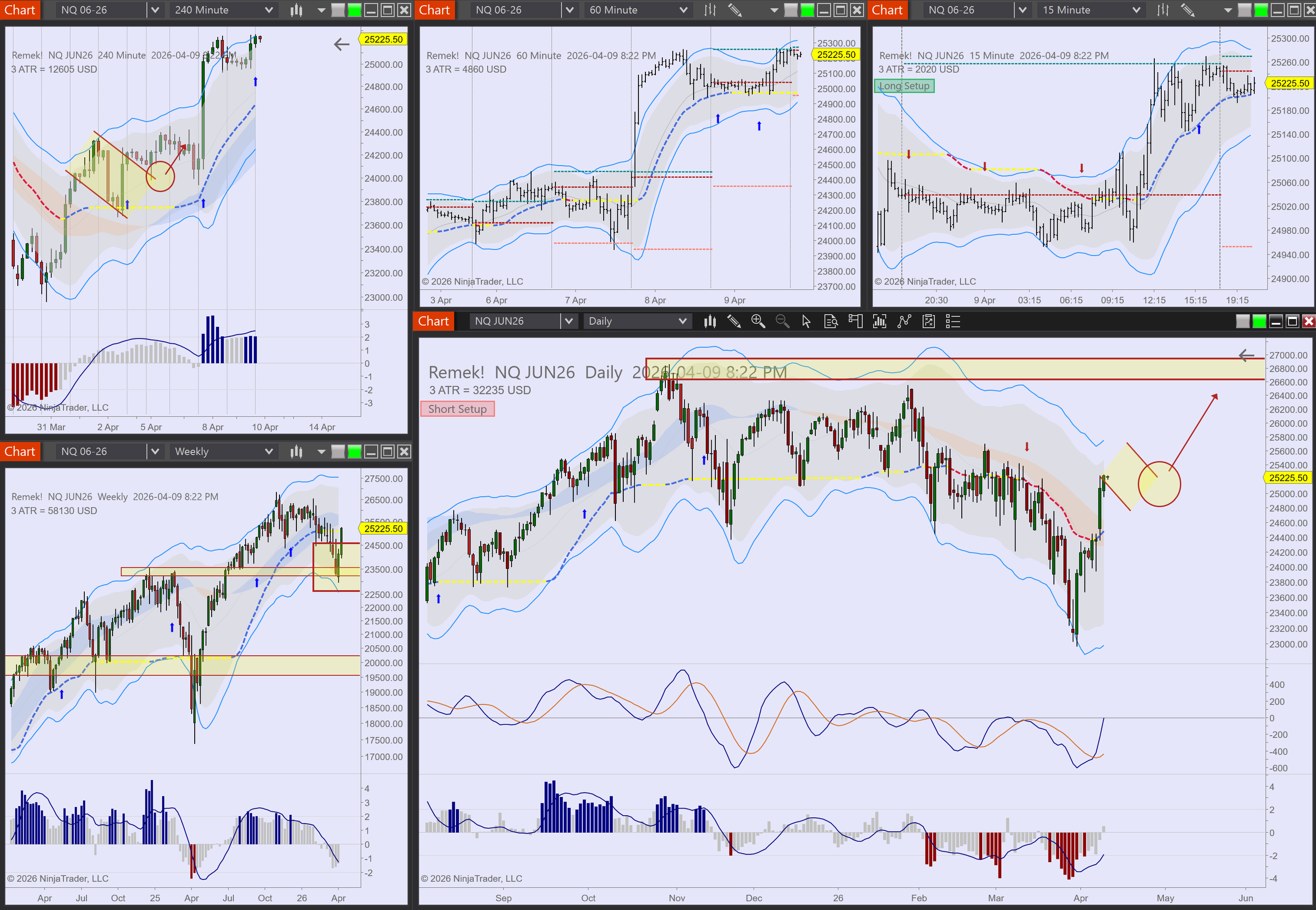Screen dimensions: 1316x910
Task: Select the cursor pointer tool on Daily chart
Action: pyautogui.click(x=806, y=321)
